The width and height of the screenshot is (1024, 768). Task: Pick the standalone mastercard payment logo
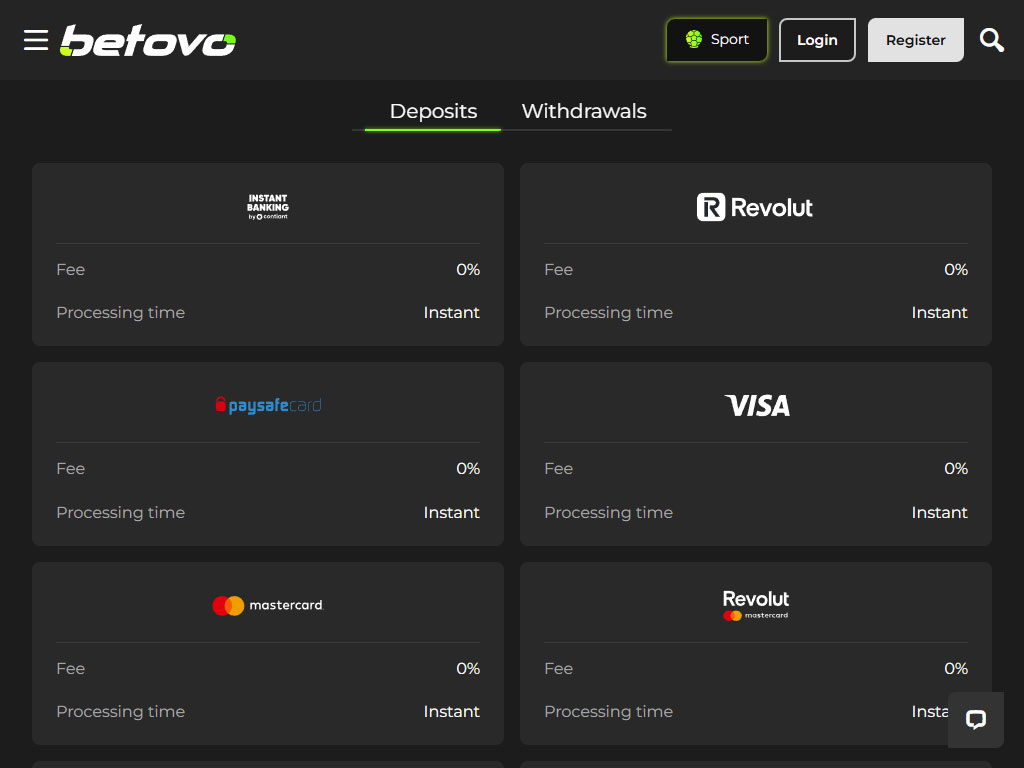(268, 605)
